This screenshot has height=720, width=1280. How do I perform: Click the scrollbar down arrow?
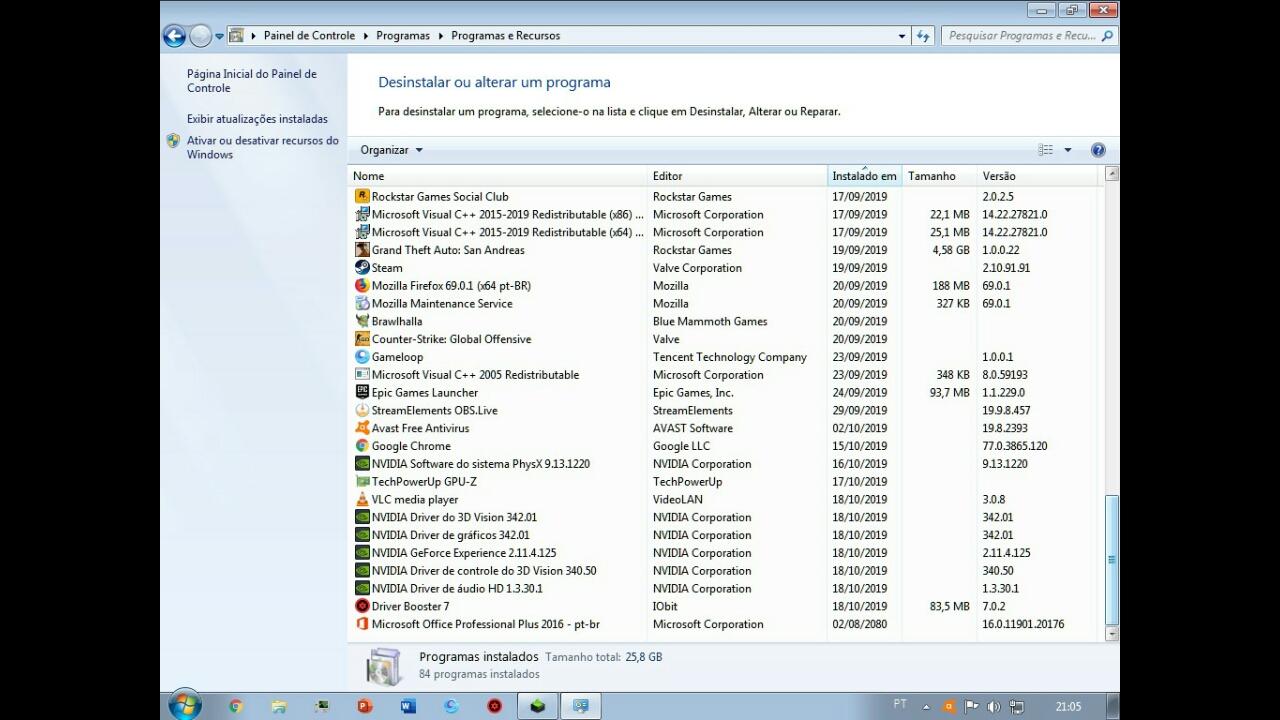pyautogui.click(x=1111, y=633)
